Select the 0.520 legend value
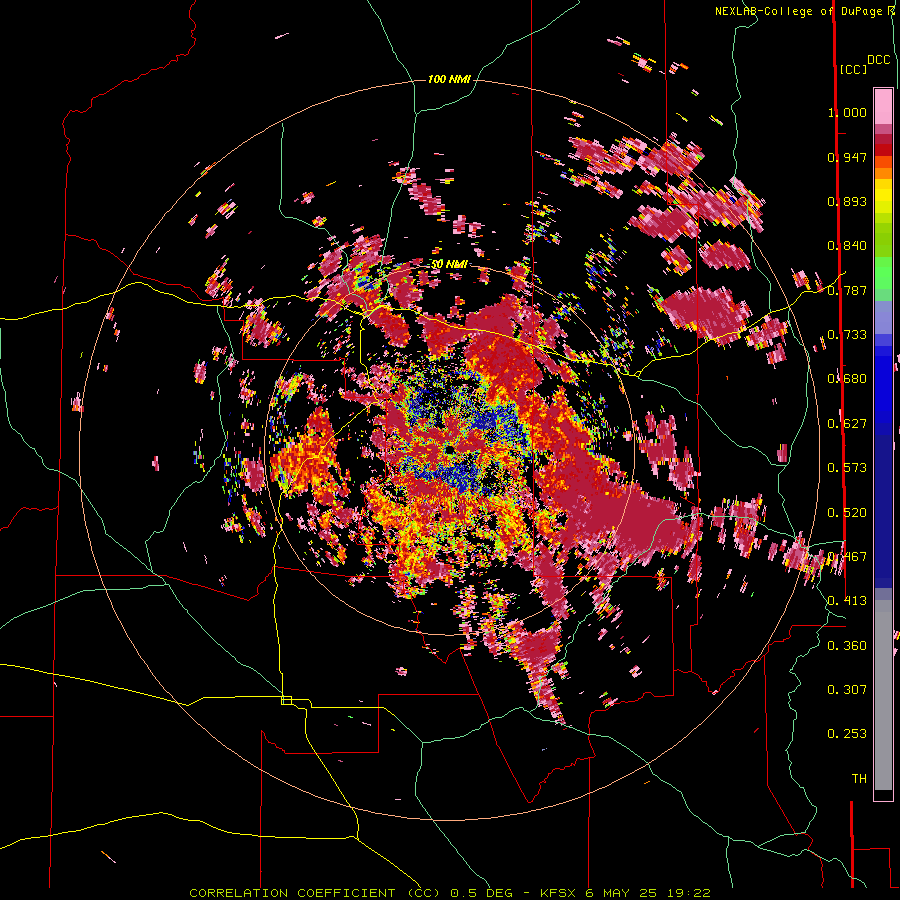The height and width of the screenshot is (900, 900). point(847,513)
